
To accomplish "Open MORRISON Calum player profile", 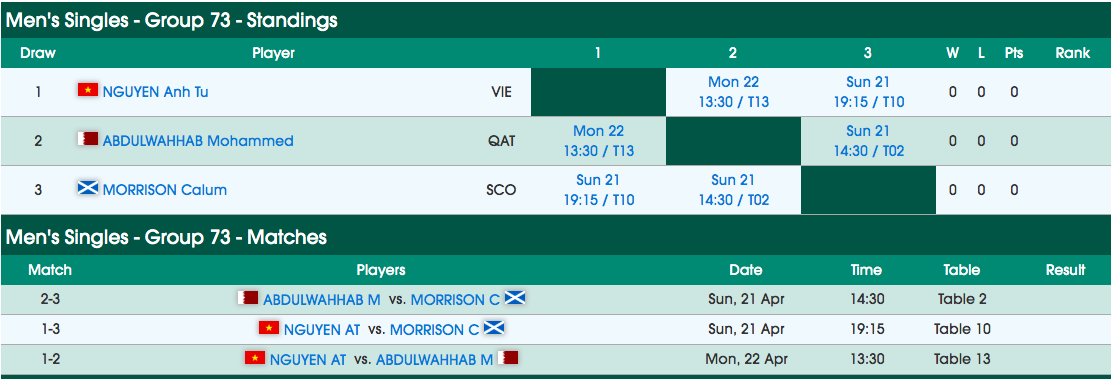I will point(165,189).
